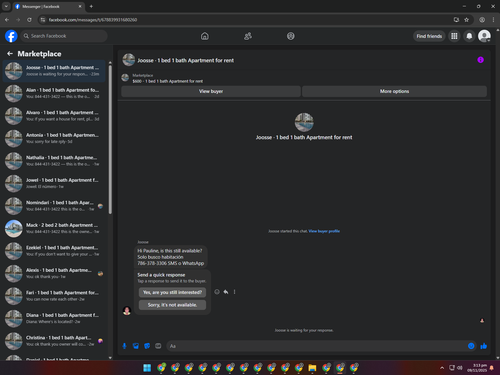Screen dimensions: 500x375
Task: Open the Christina conversation in list
Action: [54, 341]
